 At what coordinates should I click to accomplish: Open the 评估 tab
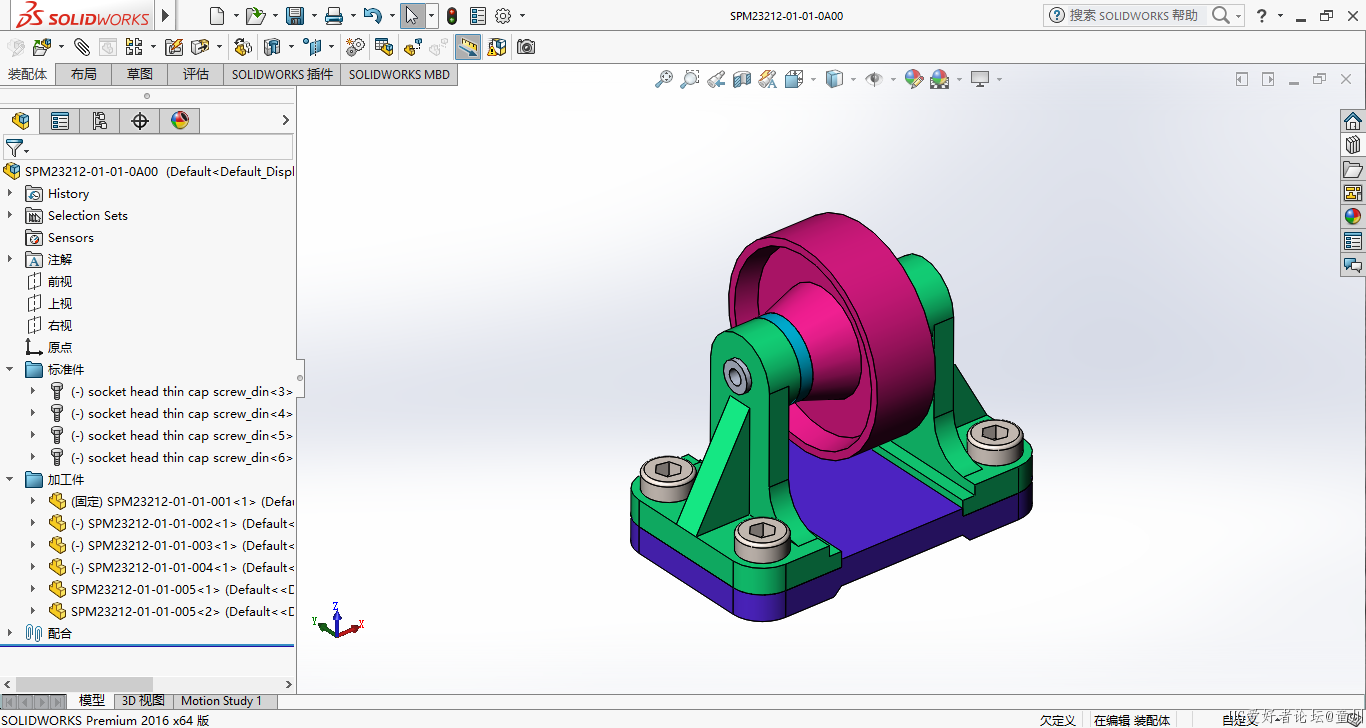[195, 74]
